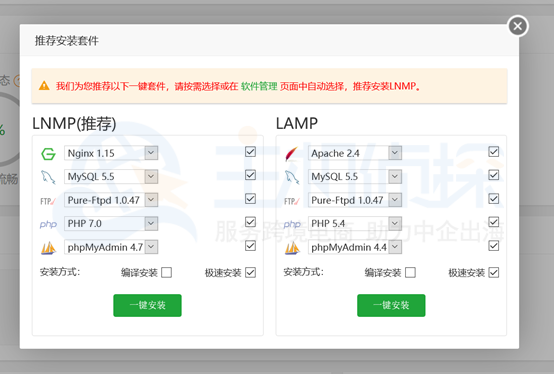
Task: Click the phpMyAdmin sailboat icon in LNMP
Action: (48, 248)
